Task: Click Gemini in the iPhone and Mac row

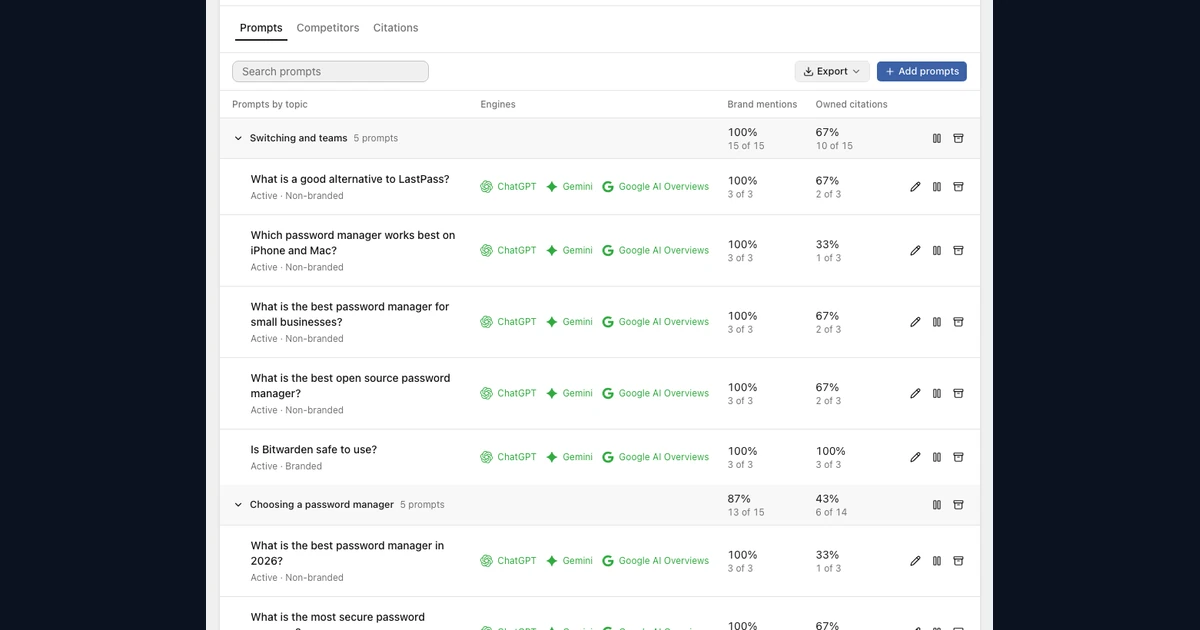Action: pyautogui.click(x=569, y=251)
